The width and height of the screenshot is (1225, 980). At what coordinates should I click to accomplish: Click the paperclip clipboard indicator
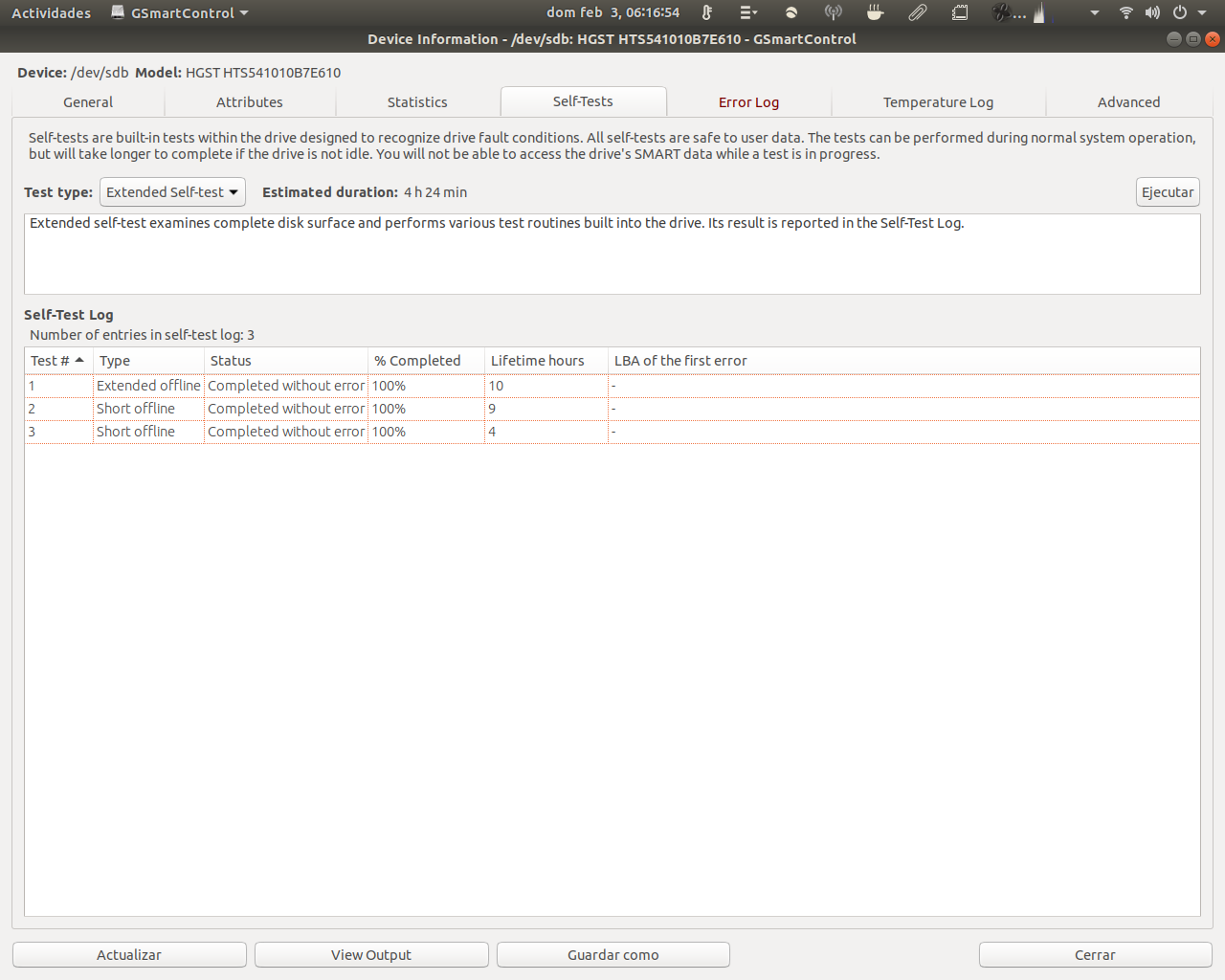(x=918, y=12)
